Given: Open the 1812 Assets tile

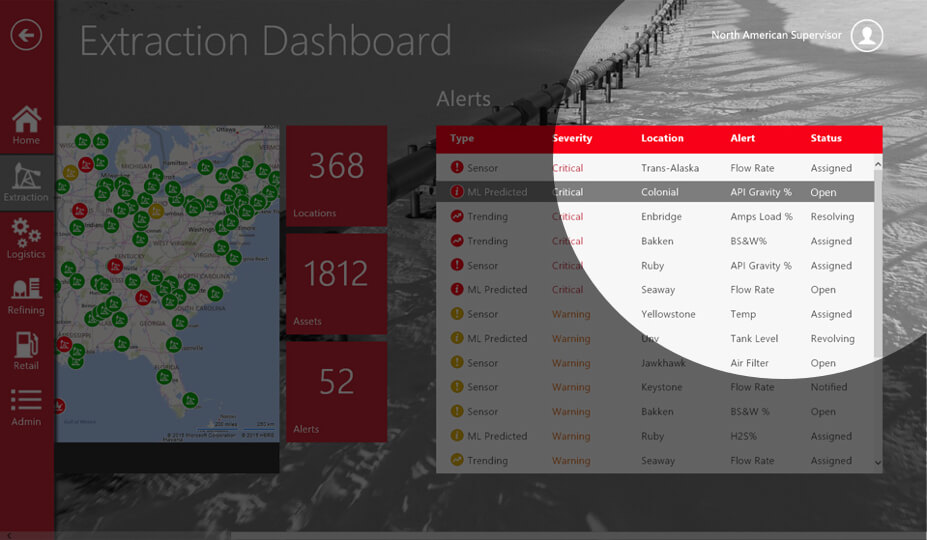Looking at the screenshot, I should [336, 283].
